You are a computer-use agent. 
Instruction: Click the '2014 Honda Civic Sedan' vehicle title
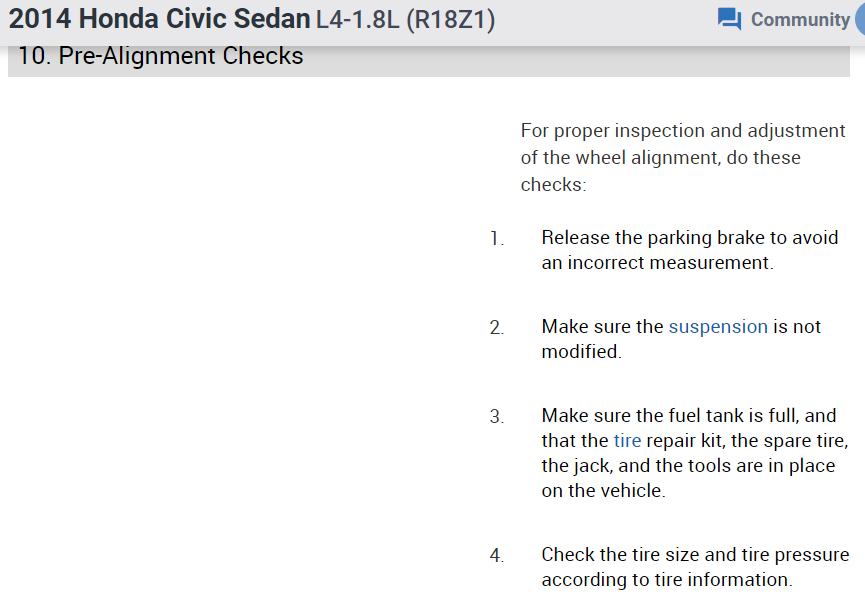[x=159, y=19]
